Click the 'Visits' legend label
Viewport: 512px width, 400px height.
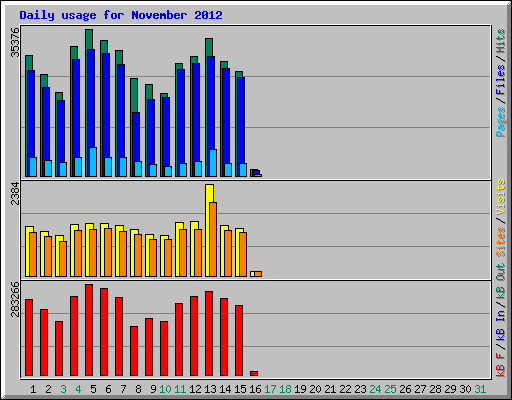[500, 197]
